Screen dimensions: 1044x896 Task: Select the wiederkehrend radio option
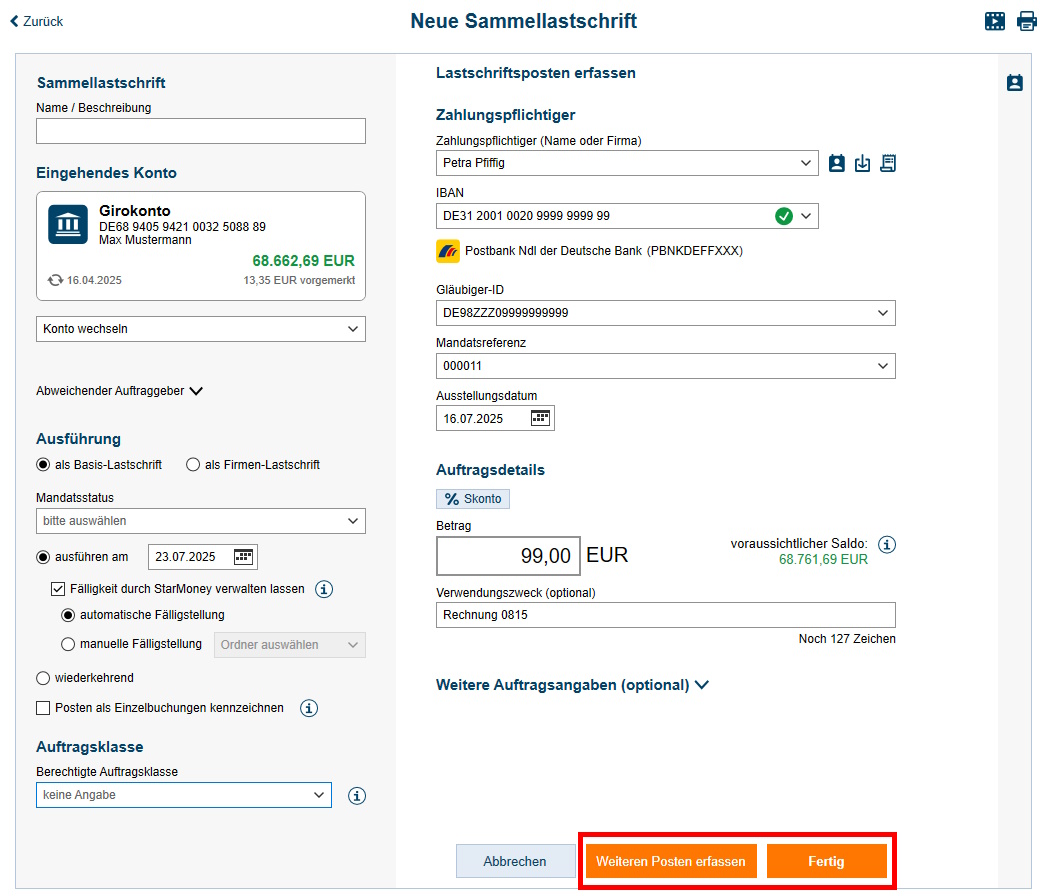coord(43,678)
